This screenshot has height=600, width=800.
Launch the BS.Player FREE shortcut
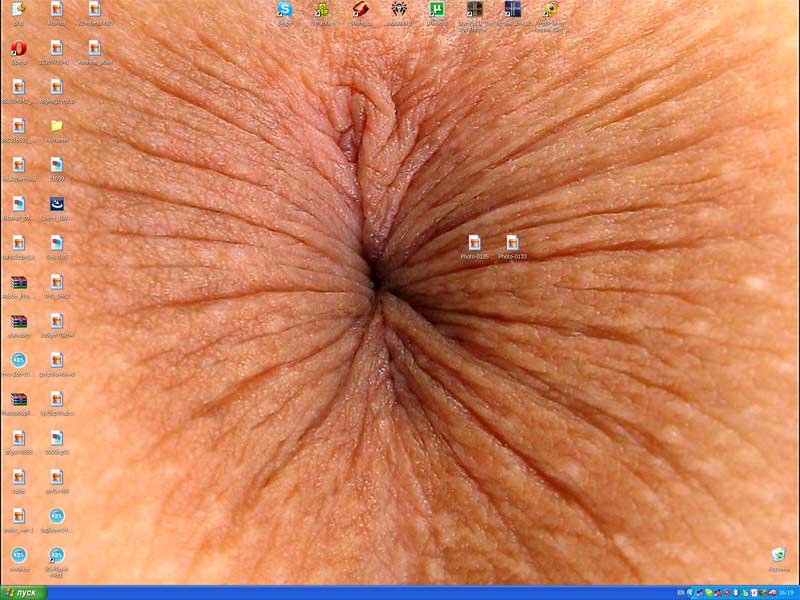coord(56,555)
